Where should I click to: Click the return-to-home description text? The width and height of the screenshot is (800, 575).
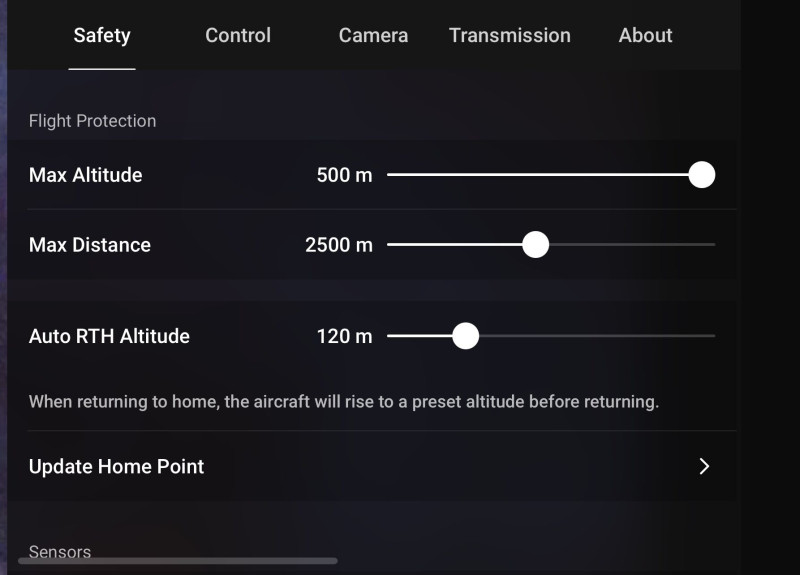[344, 402]
